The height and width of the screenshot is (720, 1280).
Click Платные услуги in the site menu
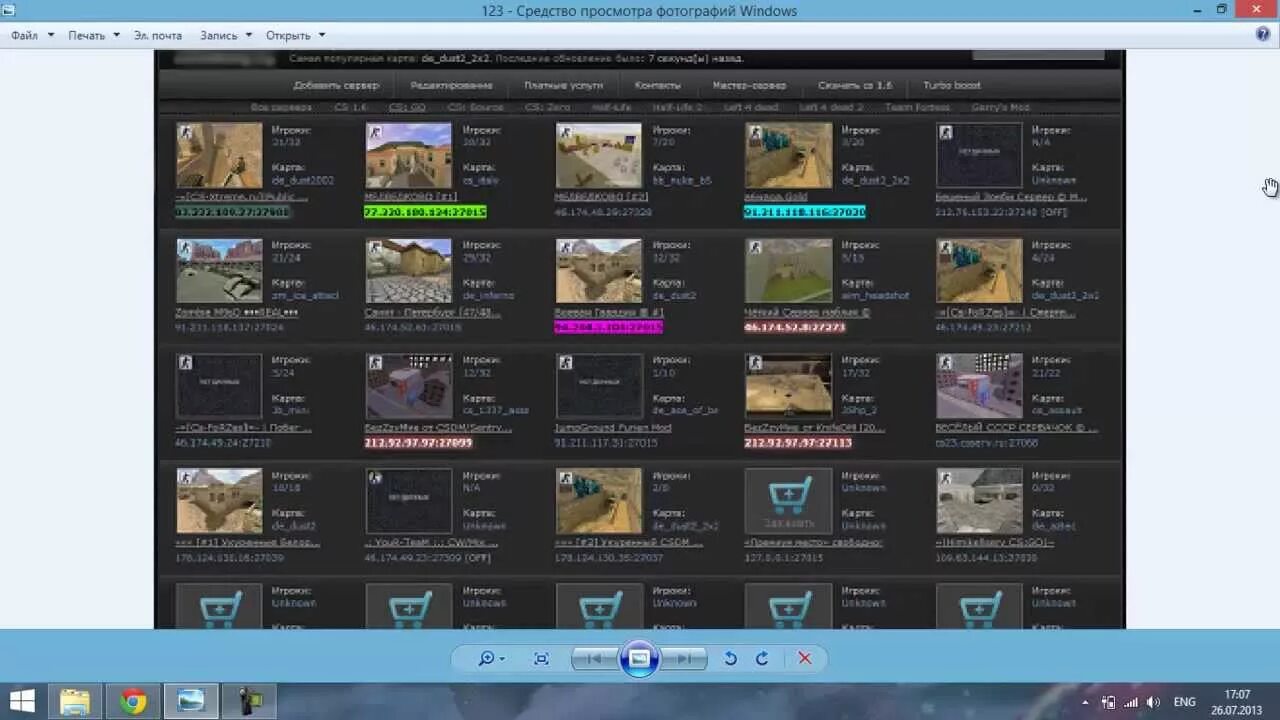coord(563,86)
